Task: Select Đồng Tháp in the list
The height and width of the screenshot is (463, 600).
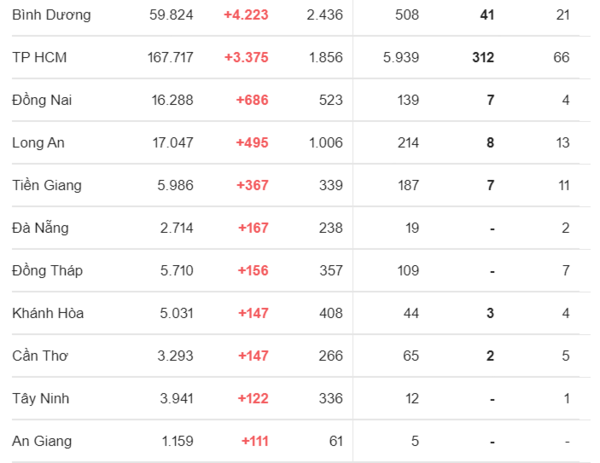Action: point(47,271)
